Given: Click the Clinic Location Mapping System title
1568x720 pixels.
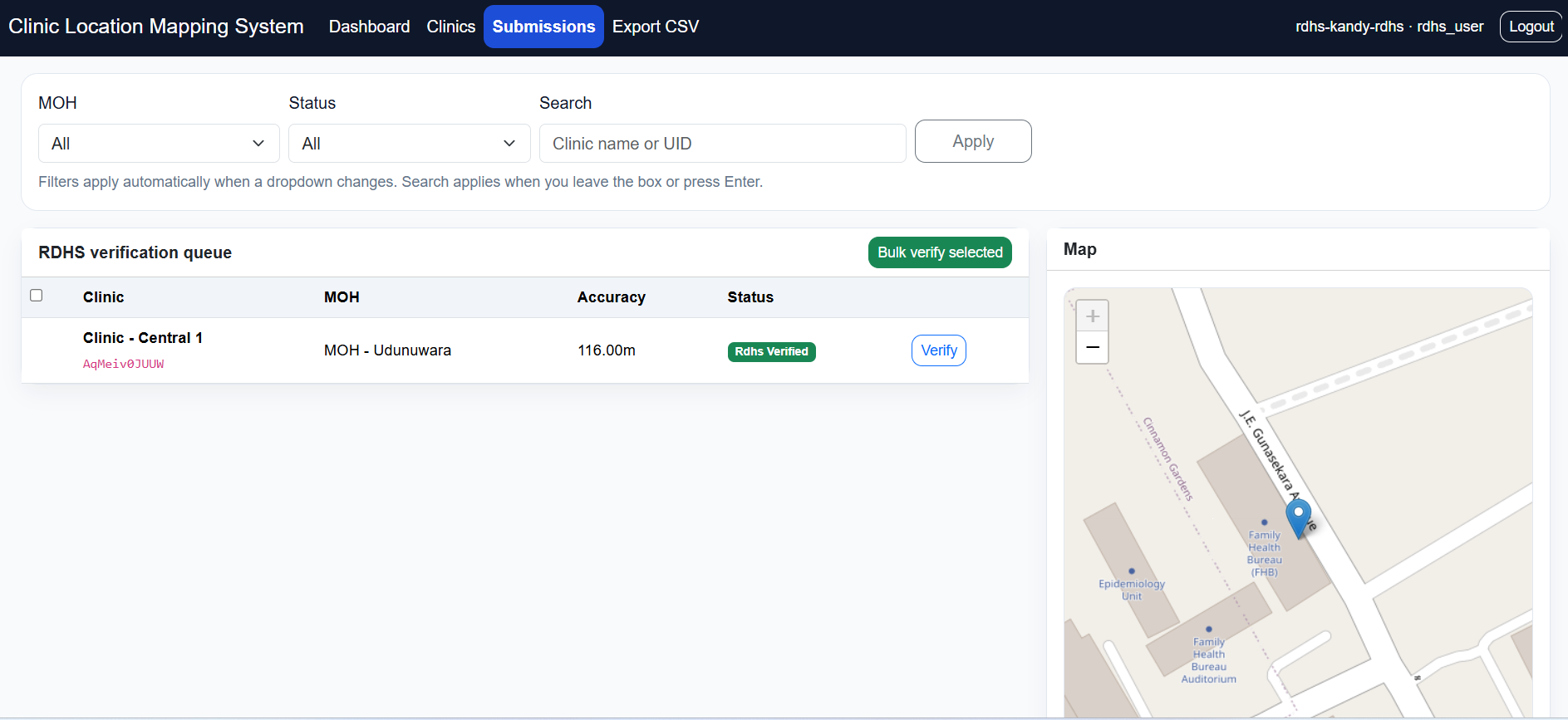Looking at the screenshot, I should tap(156, 27).
